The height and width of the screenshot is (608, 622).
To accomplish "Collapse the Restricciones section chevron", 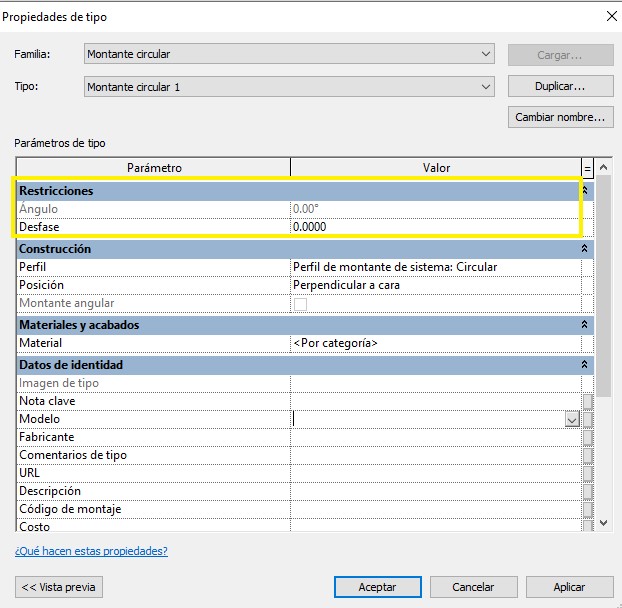I will point(585,190).
